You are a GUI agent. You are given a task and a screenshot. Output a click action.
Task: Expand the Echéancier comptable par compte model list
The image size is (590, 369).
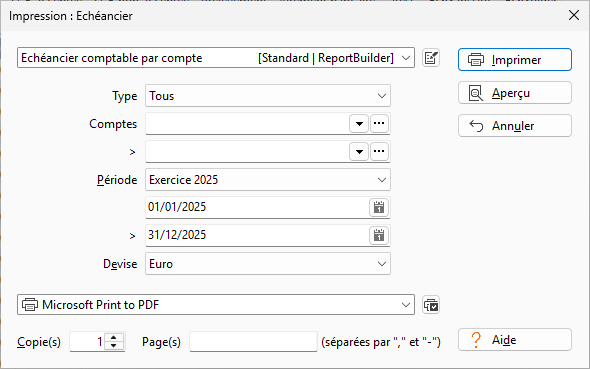[x=406, y=58]
